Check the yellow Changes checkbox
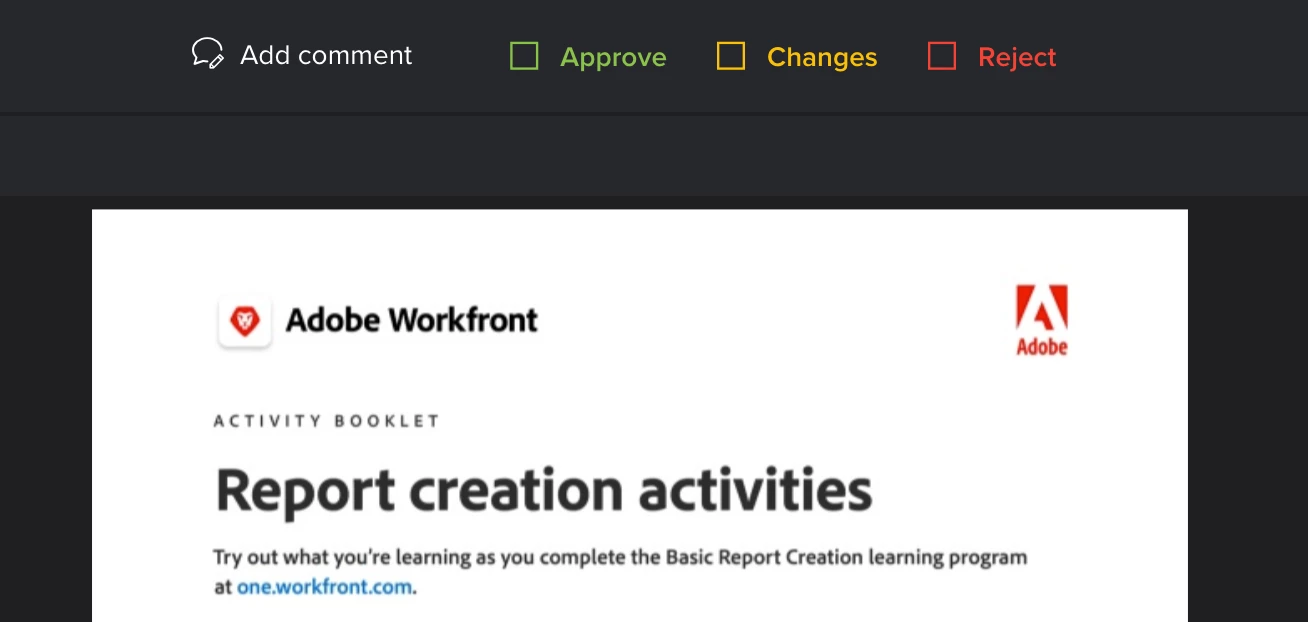Screen dimensions: 1308x622 tap(731, 56)
